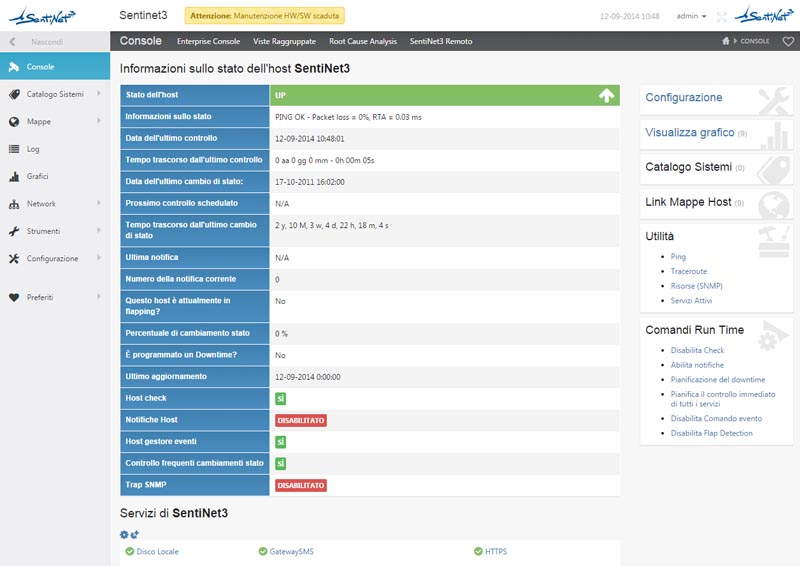Click the back arrow next to Nascondi
The image size is (800, 566).
click(12, 41)
